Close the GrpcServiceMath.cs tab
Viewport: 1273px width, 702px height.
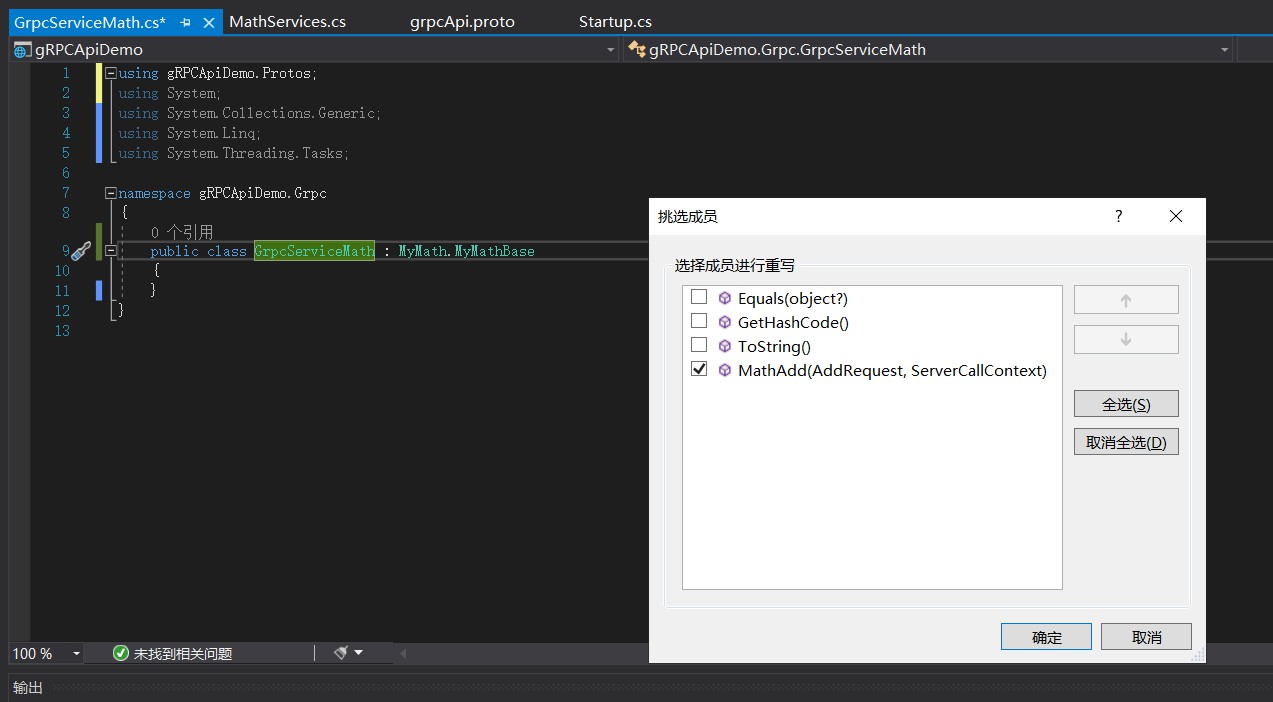click(208, 22)
